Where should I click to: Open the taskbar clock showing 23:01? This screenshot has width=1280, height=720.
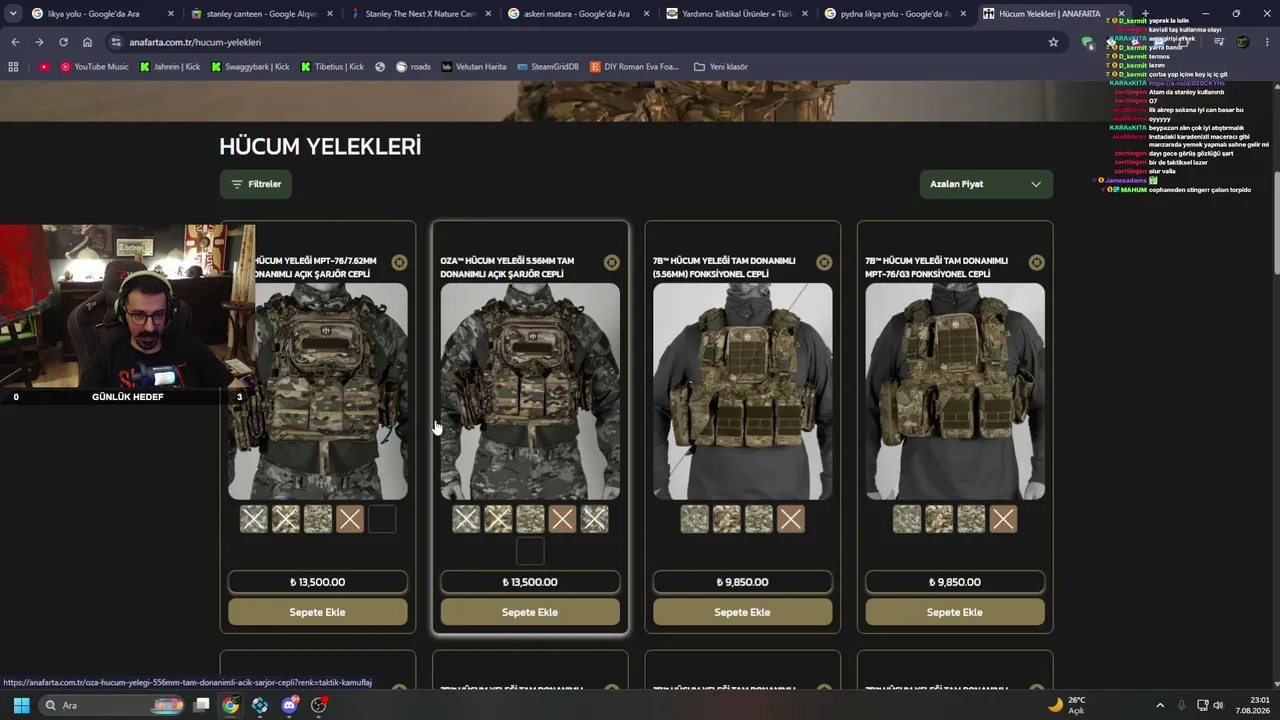pos(1252,705)
